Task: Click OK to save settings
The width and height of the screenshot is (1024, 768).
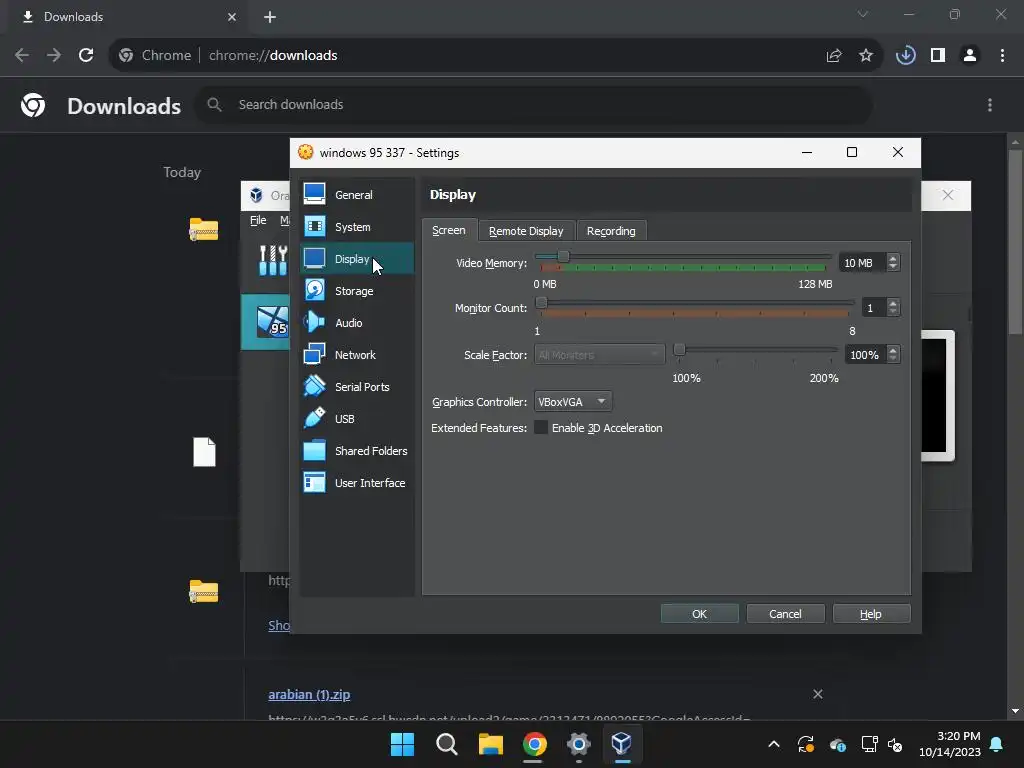Action: pyautogui.click(x=699, y=614)
